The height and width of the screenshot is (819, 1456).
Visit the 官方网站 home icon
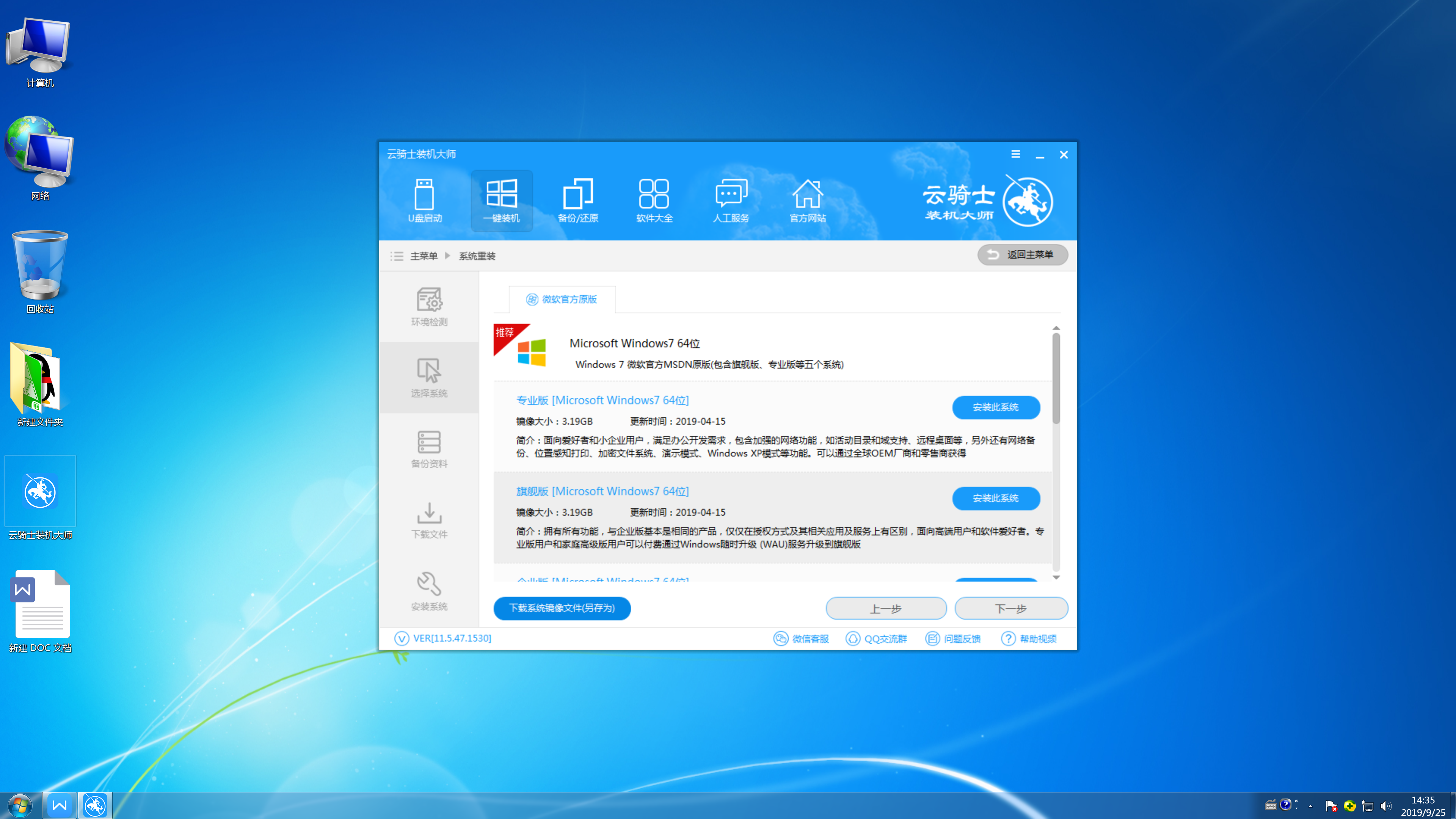click(x=807, y=201)
